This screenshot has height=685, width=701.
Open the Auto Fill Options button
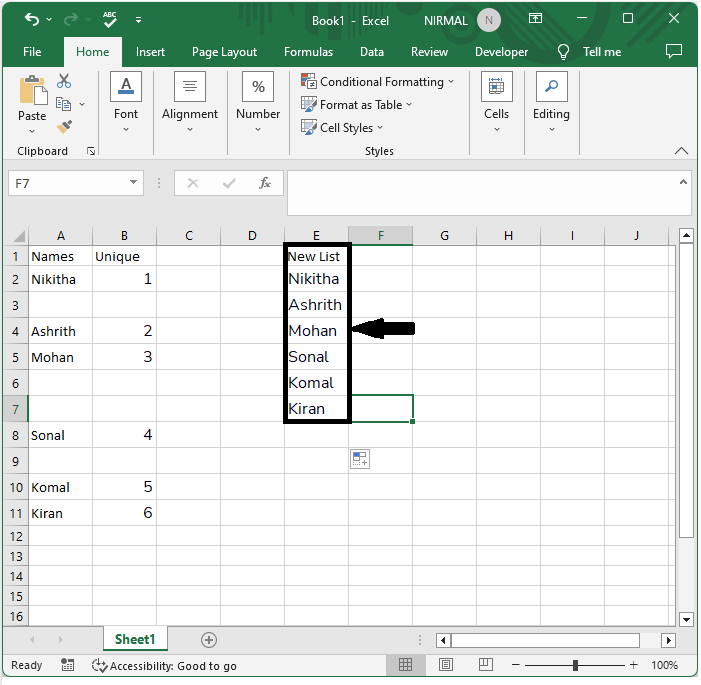click(360, 459)
